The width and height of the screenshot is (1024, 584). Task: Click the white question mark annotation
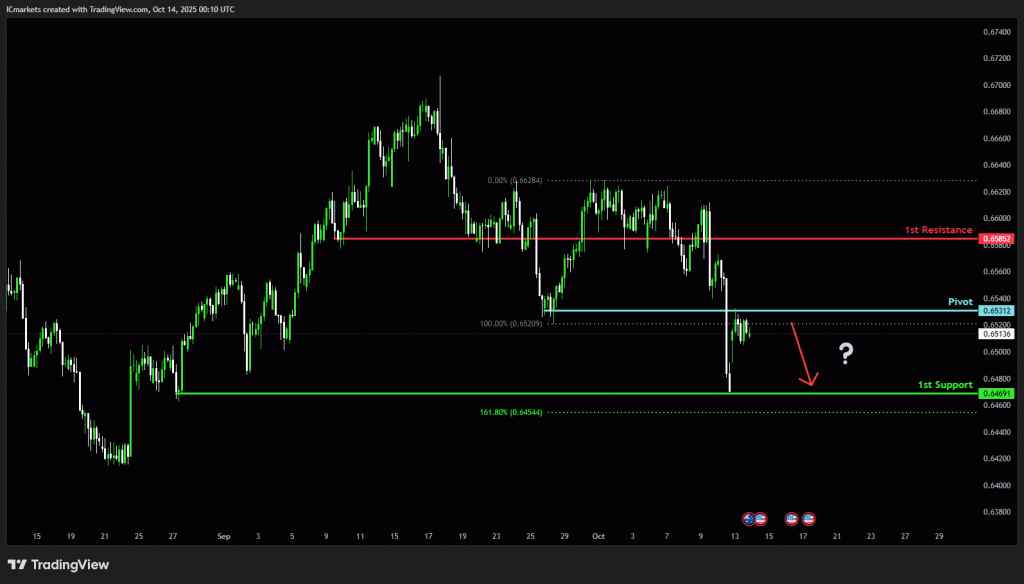pyautogui.click(x=846, y=352)
